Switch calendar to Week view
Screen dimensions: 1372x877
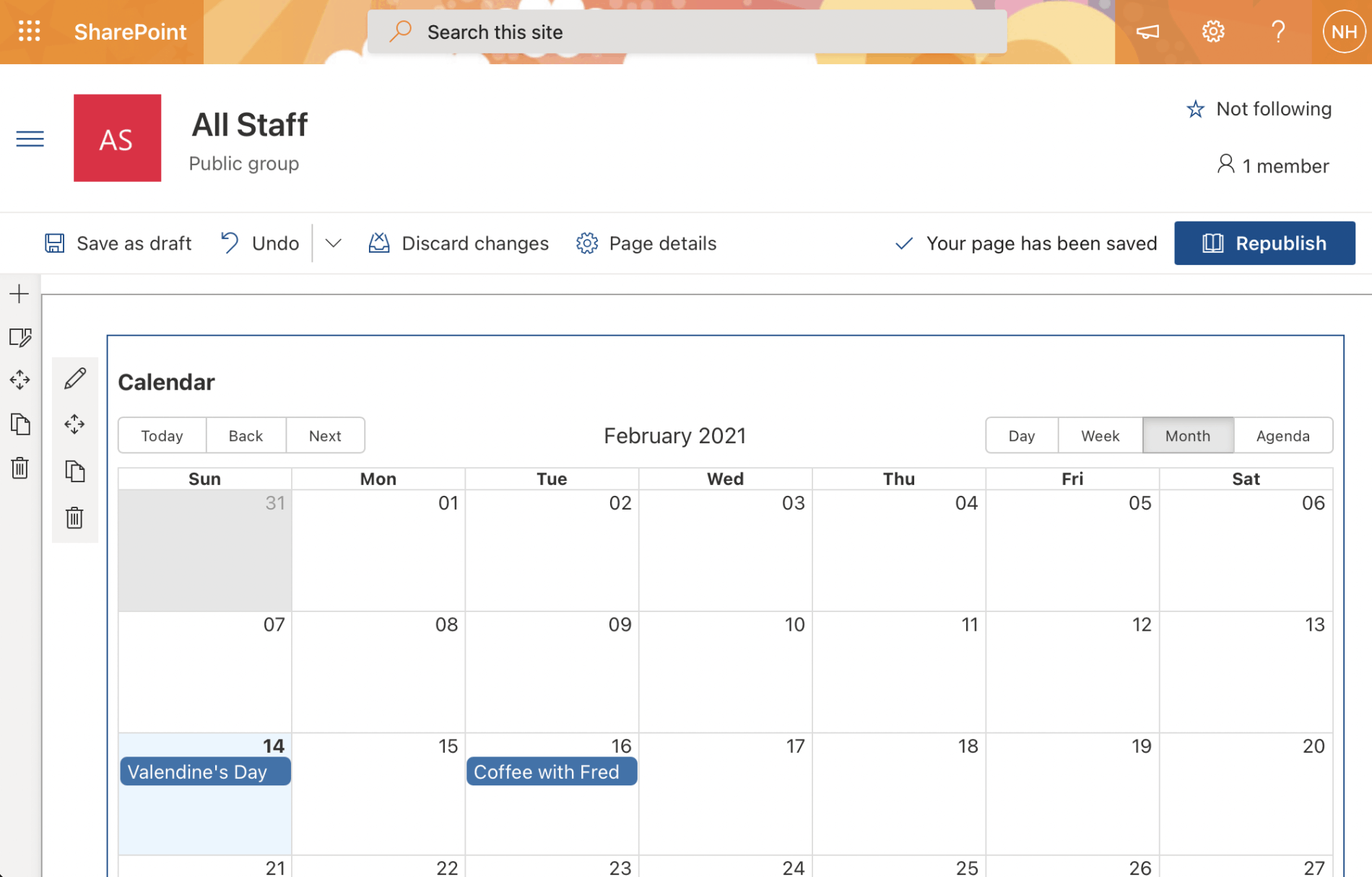(1100, 436)
